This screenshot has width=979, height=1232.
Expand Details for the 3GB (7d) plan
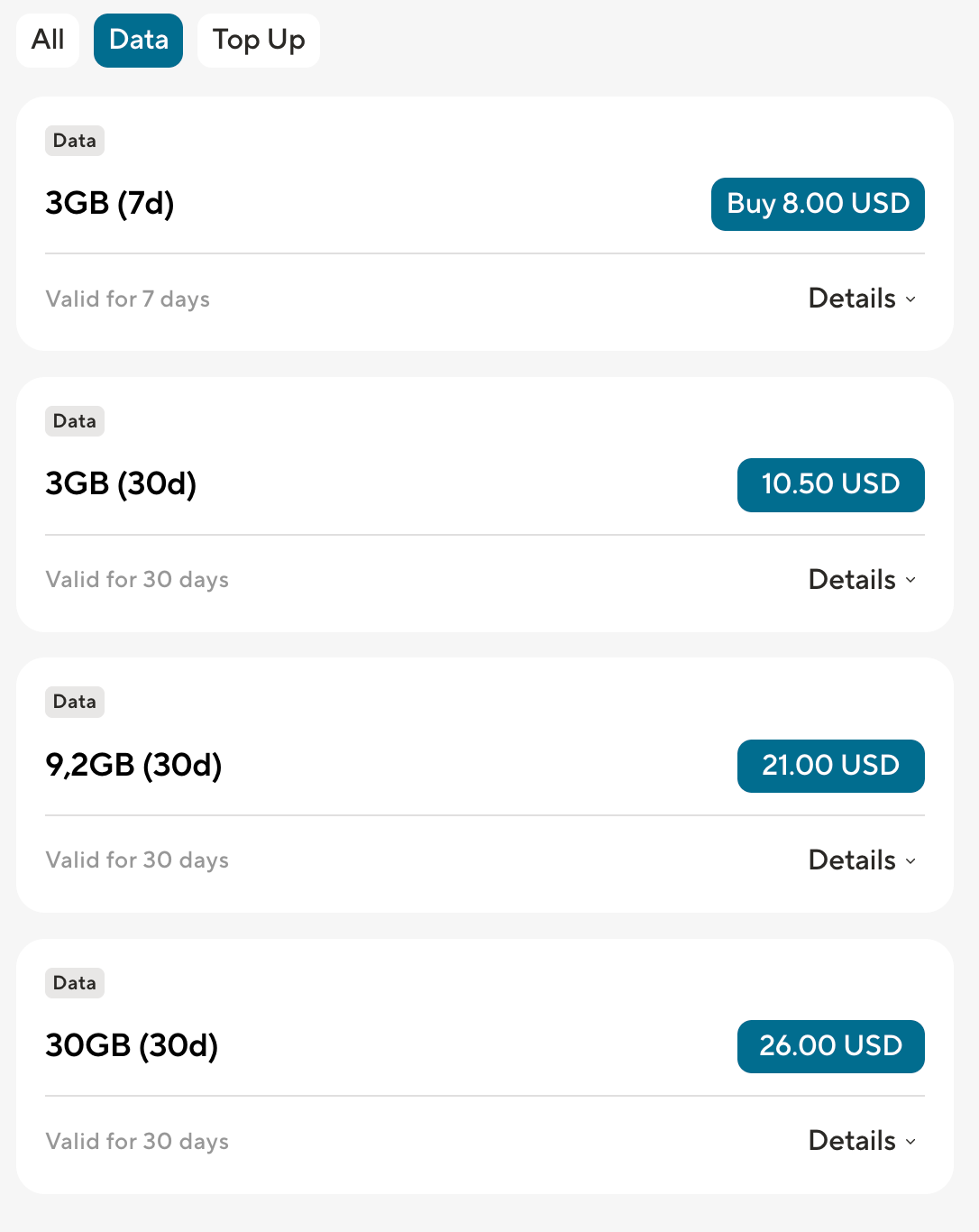coord(852,299)
